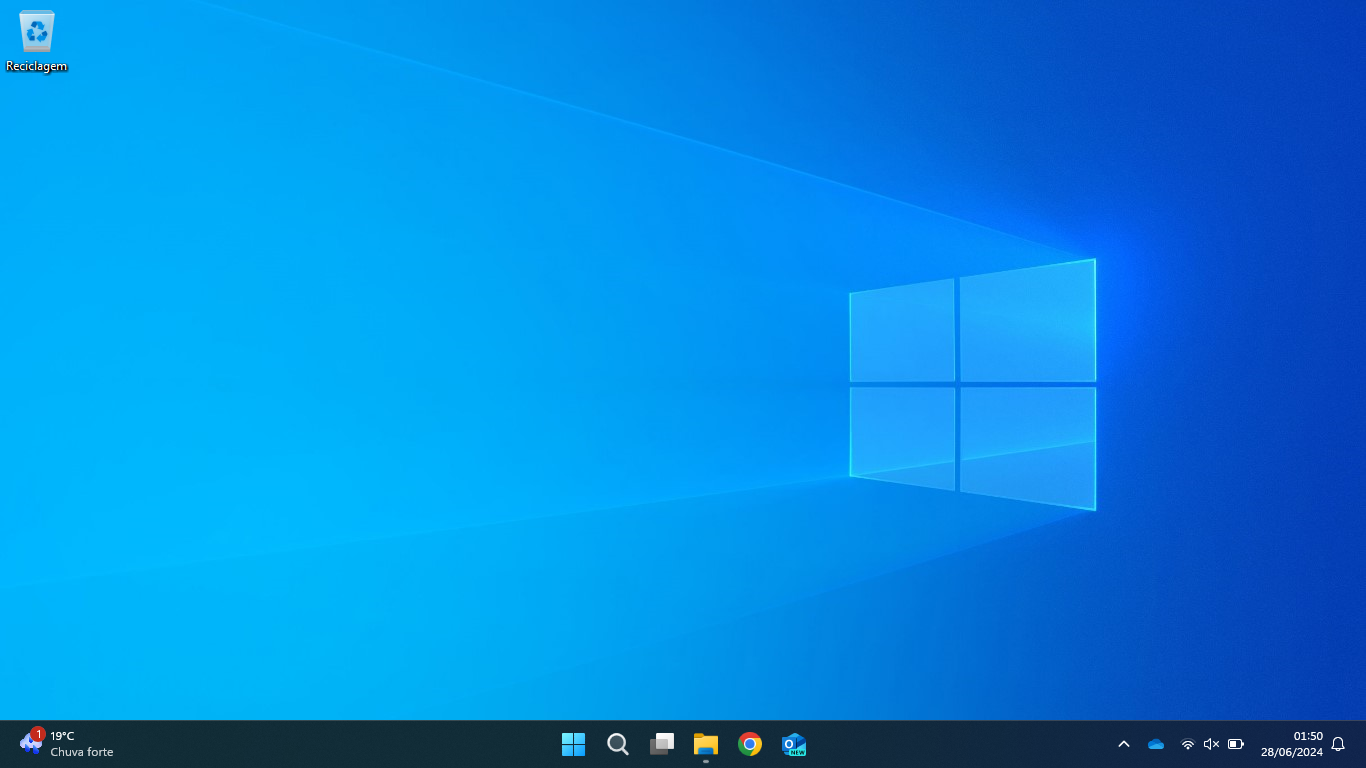Image resolution: width=1366 pixels, height=768 pixels.
Task: Select the Reciclagem recycle bin icon
Action: tap(37, 41)
